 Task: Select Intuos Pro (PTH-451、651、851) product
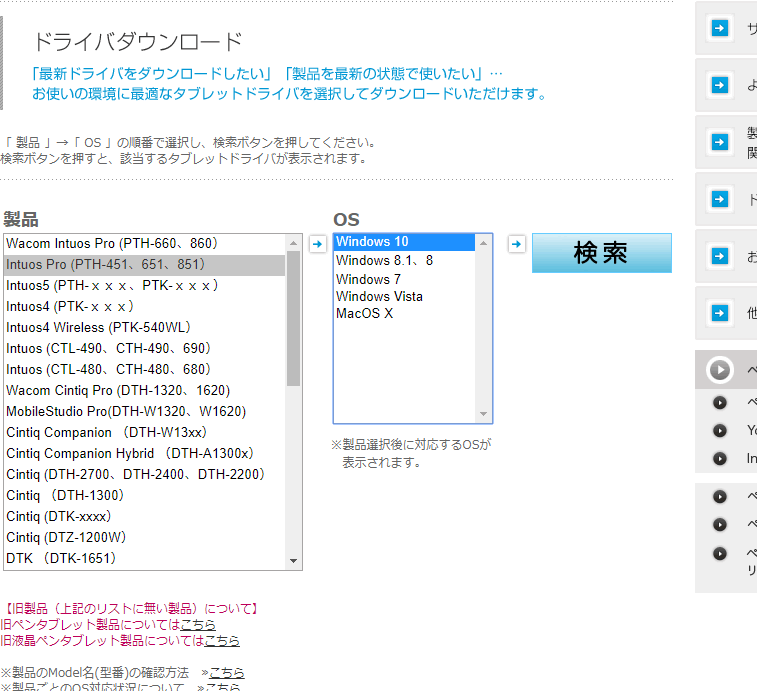[x=144, y=265]
